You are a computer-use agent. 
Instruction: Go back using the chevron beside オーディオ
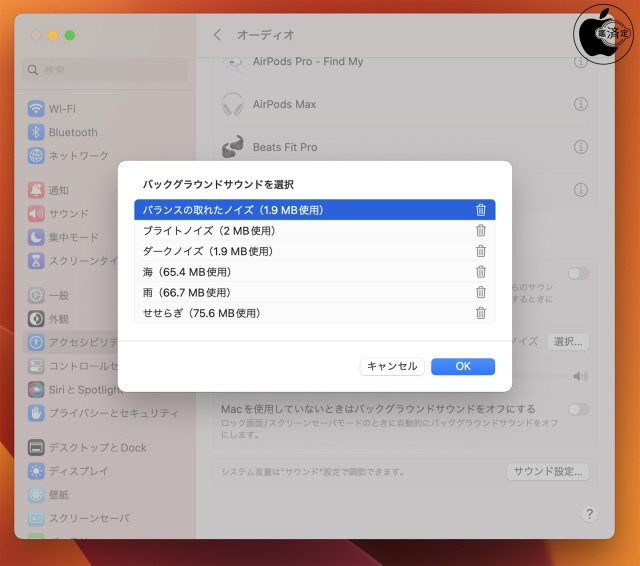click(218, 35)
